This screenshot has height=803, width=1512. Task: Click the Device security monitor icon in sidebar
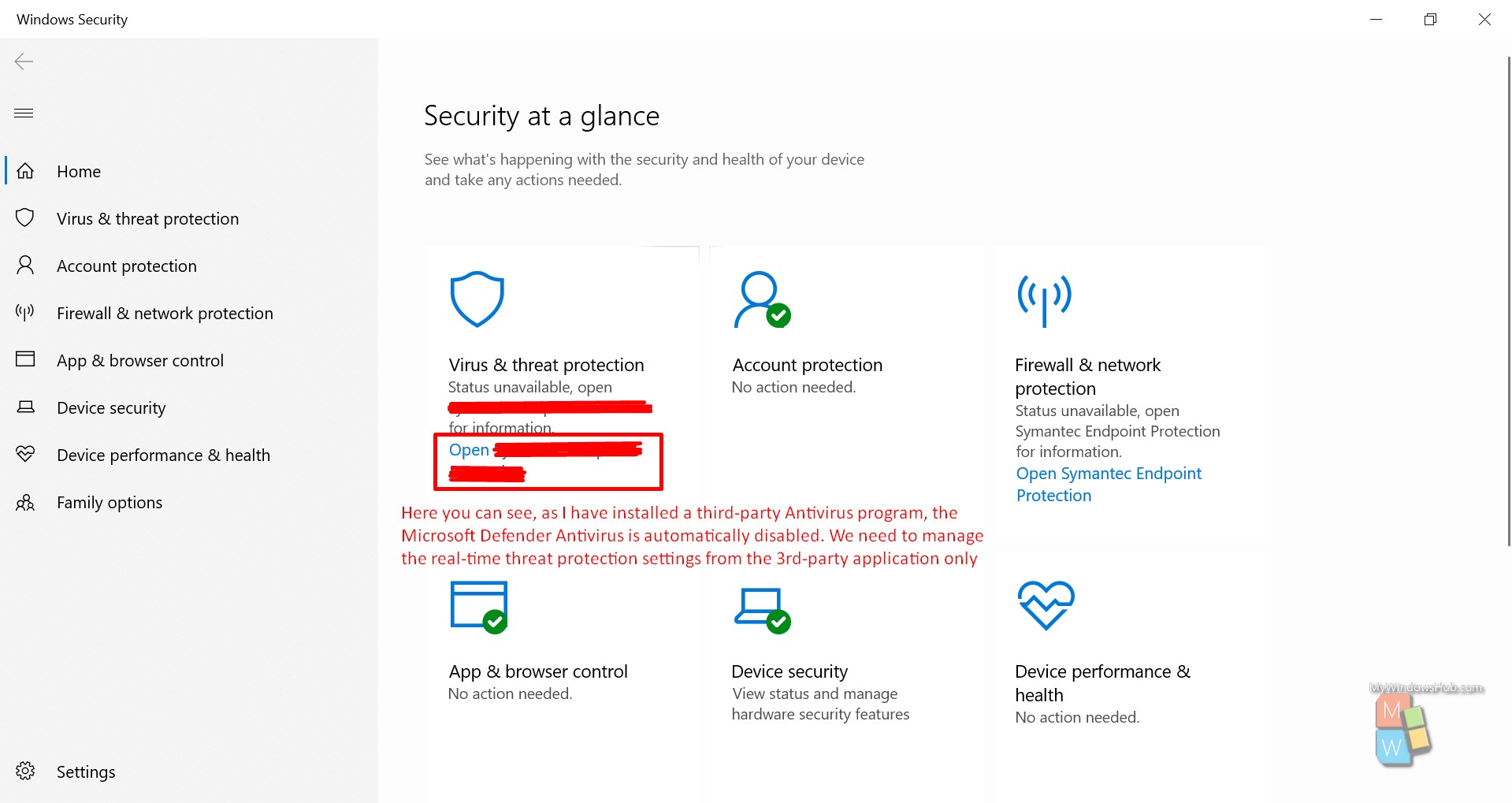pyautogui.click(x=26, y=407)
